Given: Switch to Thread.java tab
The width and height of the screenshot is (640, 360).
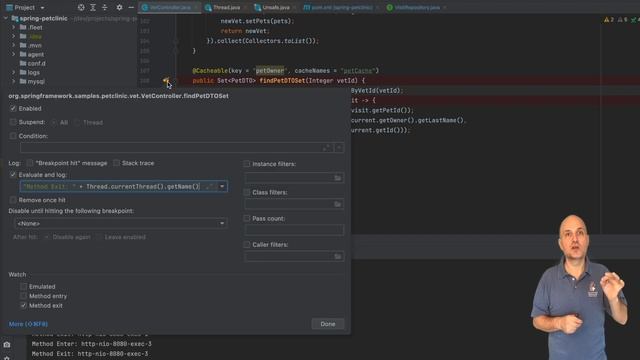Looking at the screenshot, I should (x=226, y=7).
